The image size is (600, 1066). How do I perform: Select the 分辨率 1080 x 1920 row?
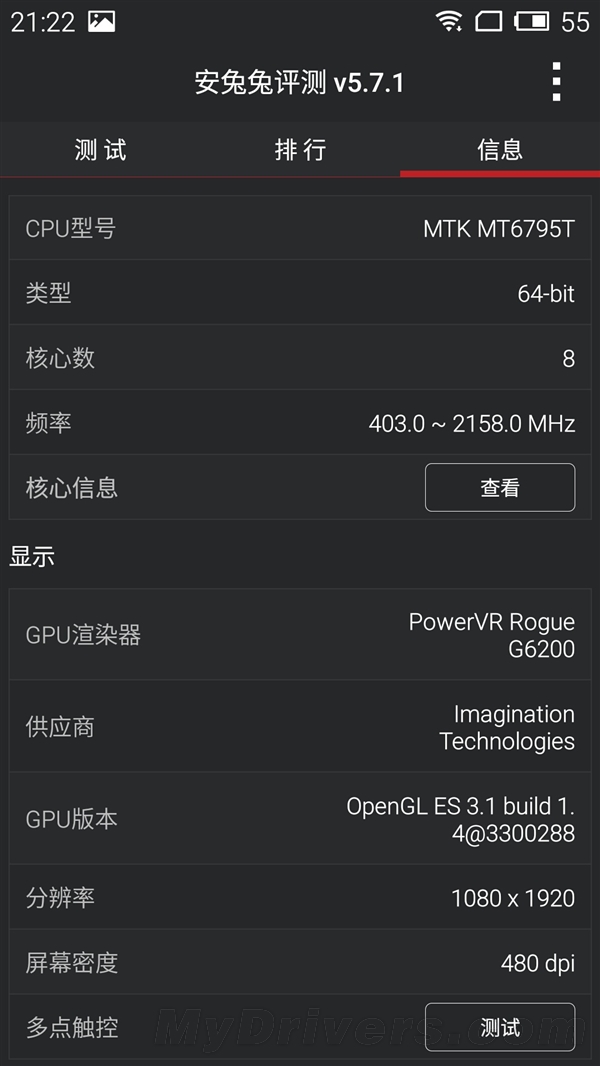300,897
